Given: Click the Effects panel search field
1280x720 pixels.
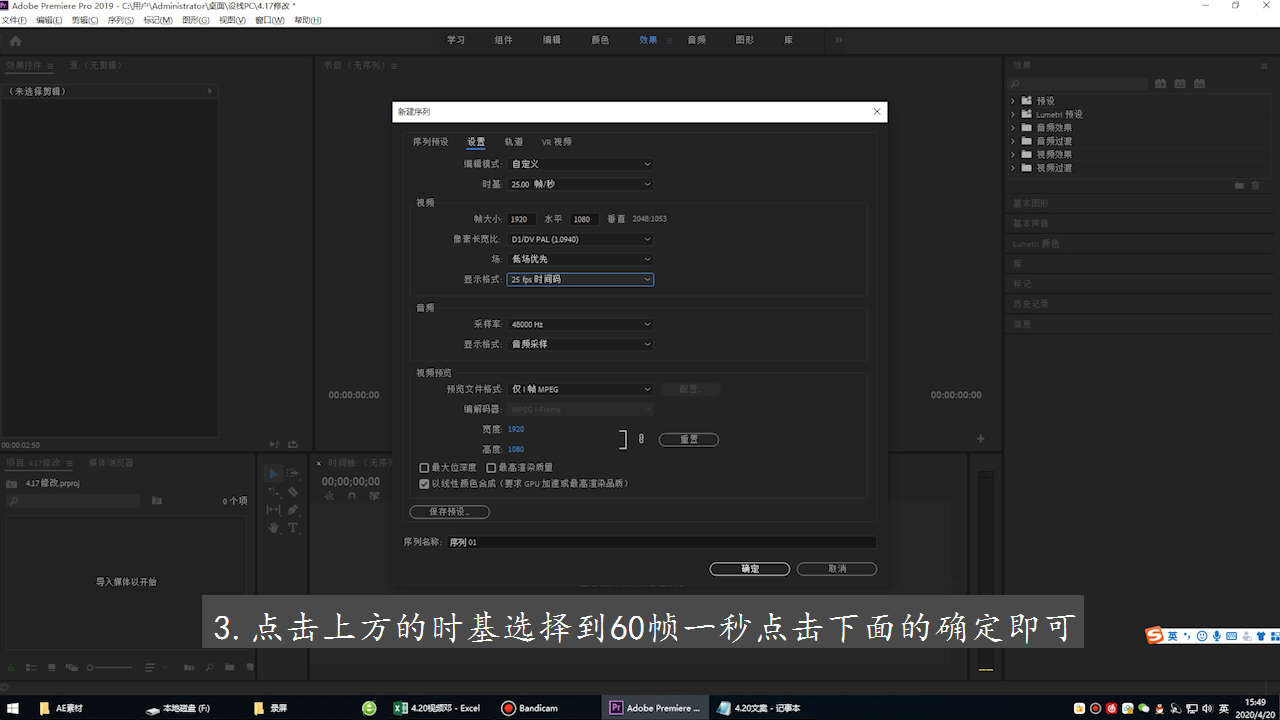Looking at the screenshot, I should [x=1079, y=84].
